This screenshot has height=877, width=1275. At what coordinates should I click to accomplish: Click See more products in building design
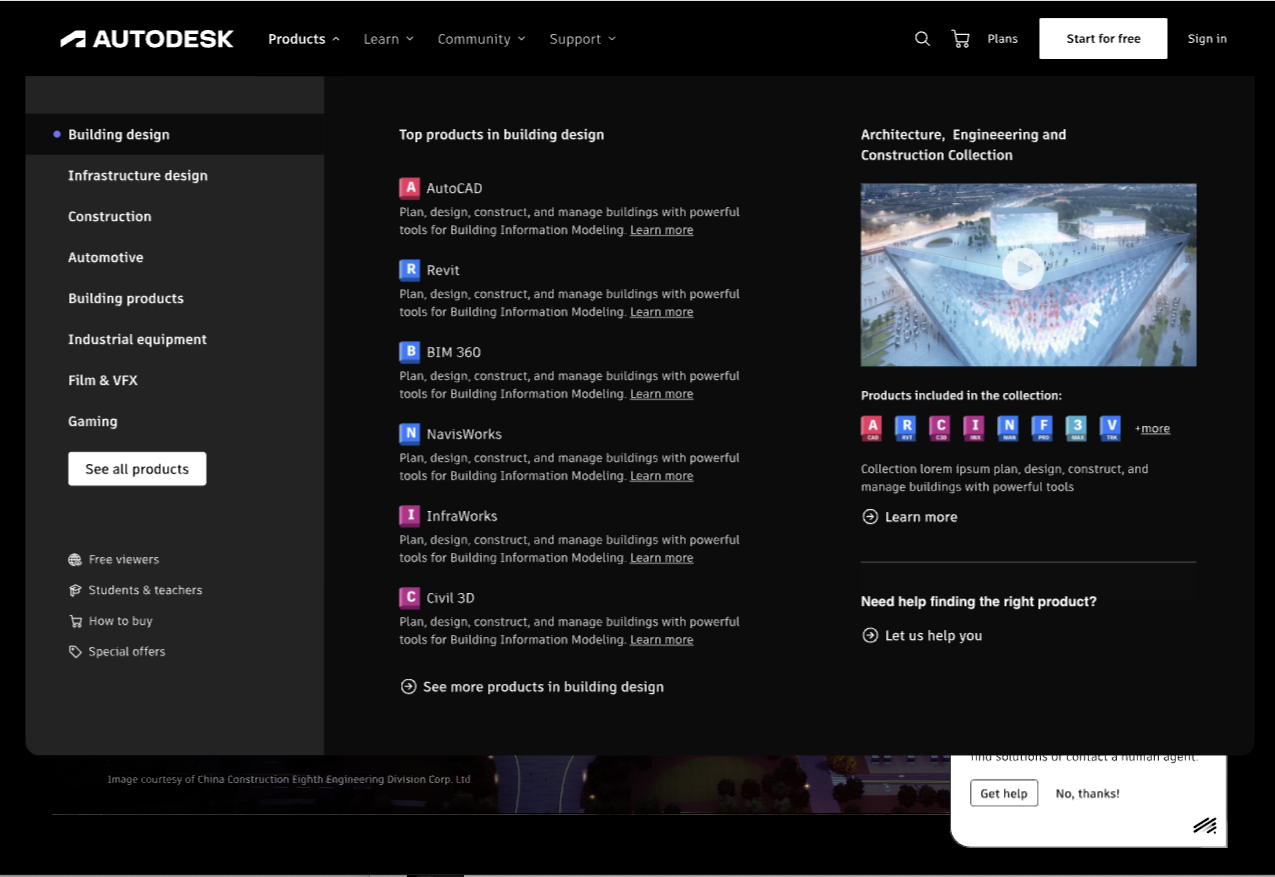[532, 687]
